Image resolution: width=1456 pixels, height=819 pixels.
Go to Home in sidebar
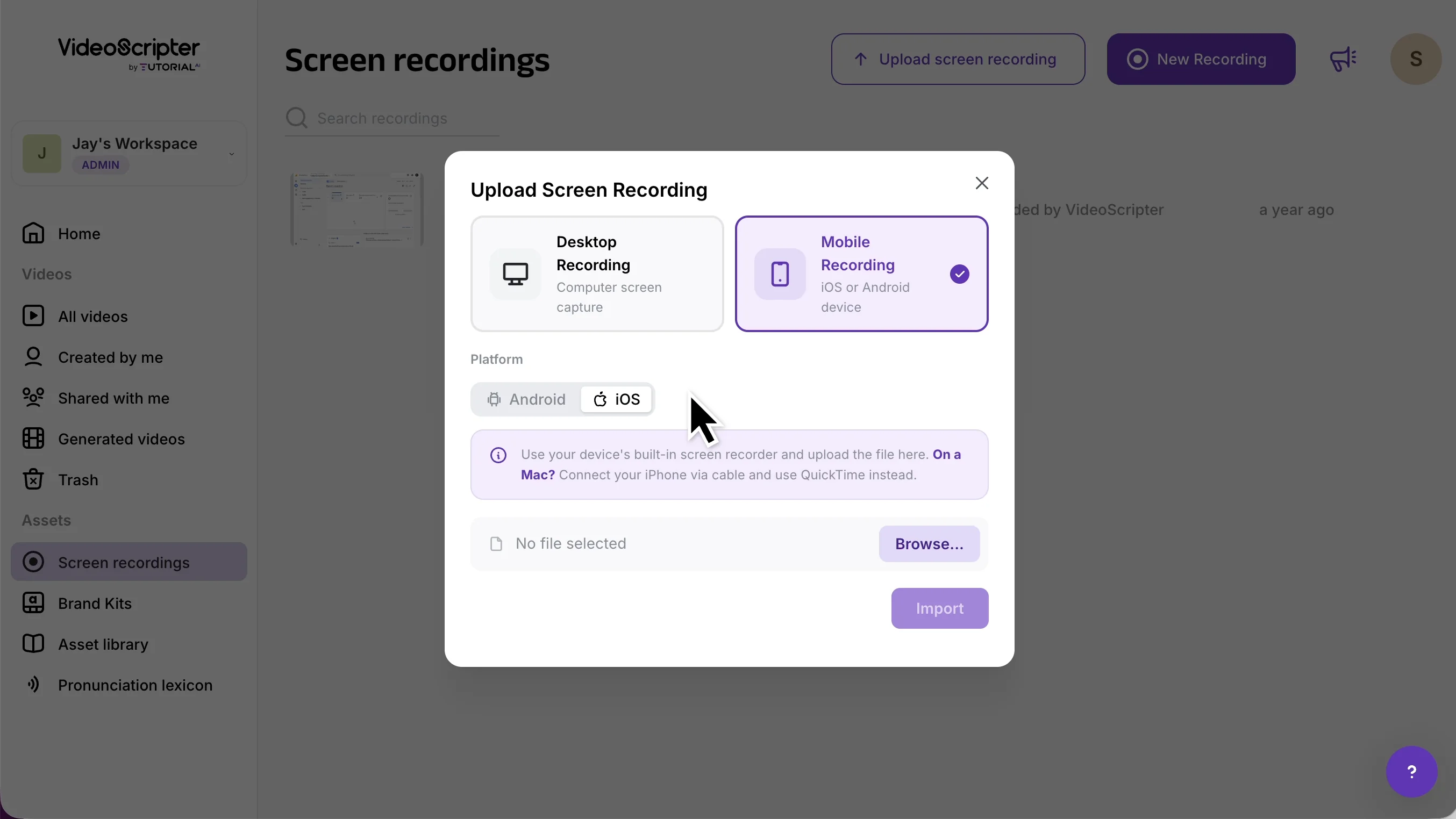pos(129,233)
